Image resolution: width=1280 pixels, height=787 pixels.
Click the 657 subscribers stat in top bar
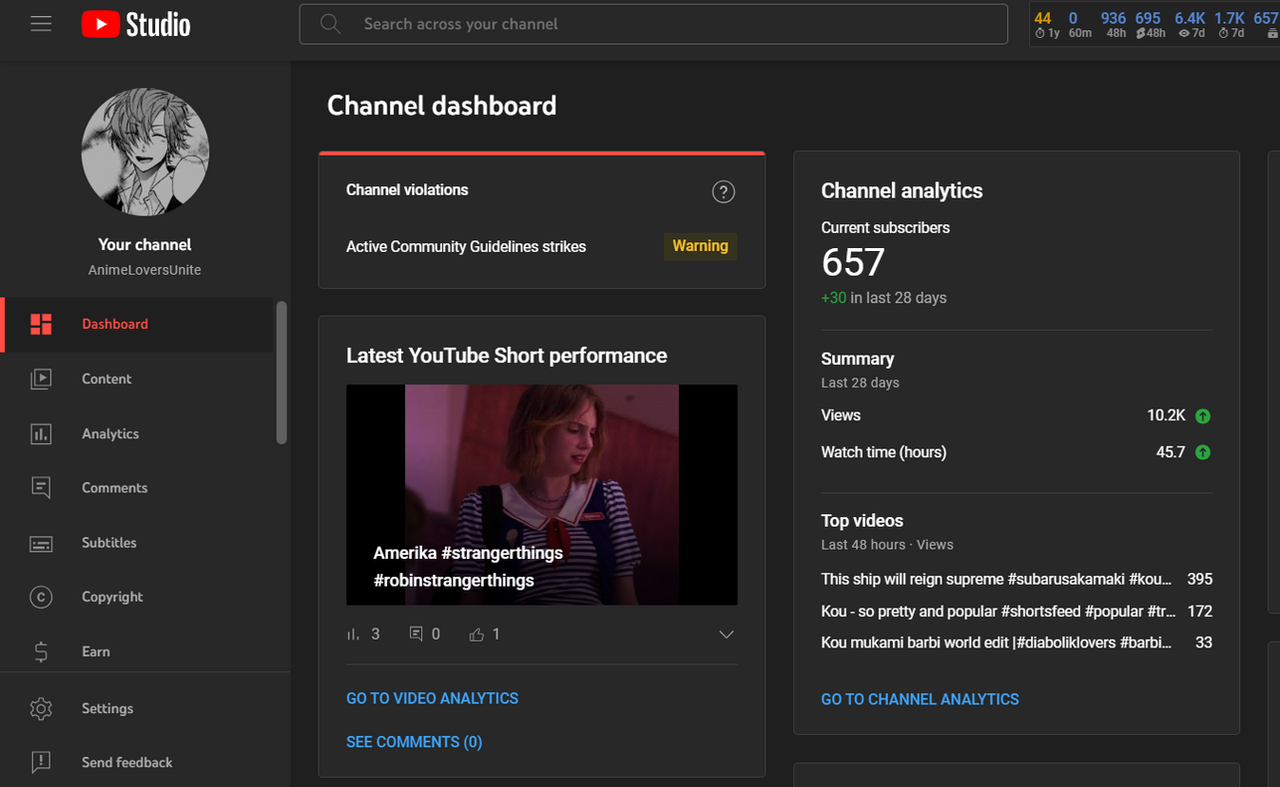point(1265,24)
